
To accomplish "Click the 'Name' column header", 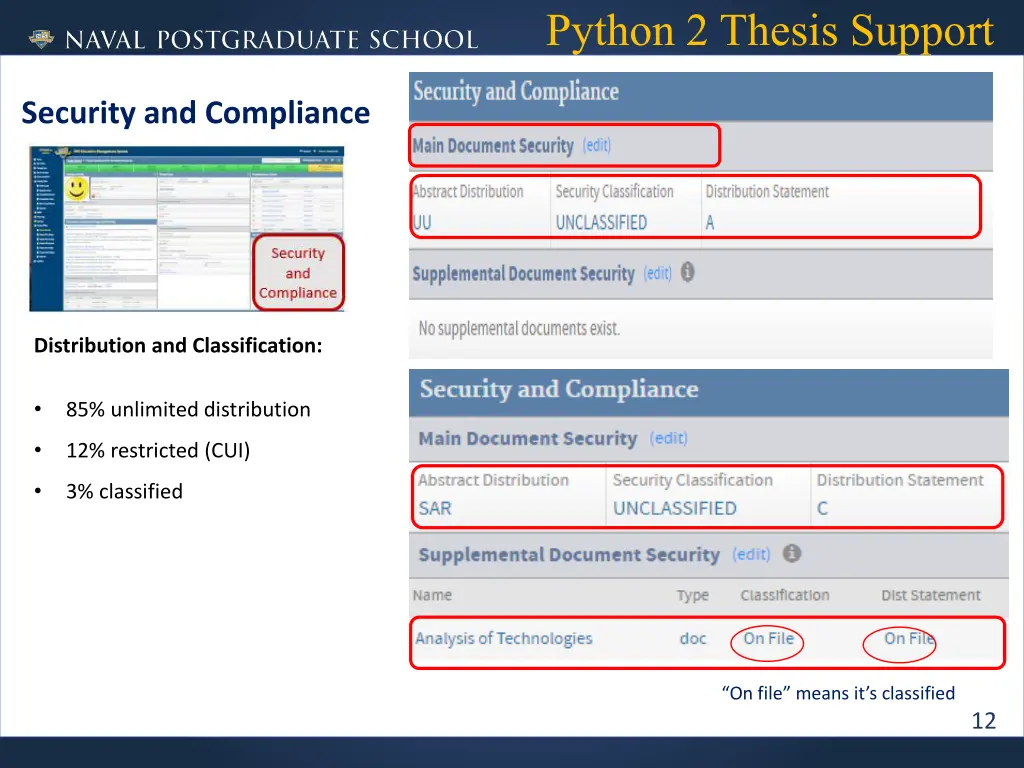I will (x=432, y=595).
